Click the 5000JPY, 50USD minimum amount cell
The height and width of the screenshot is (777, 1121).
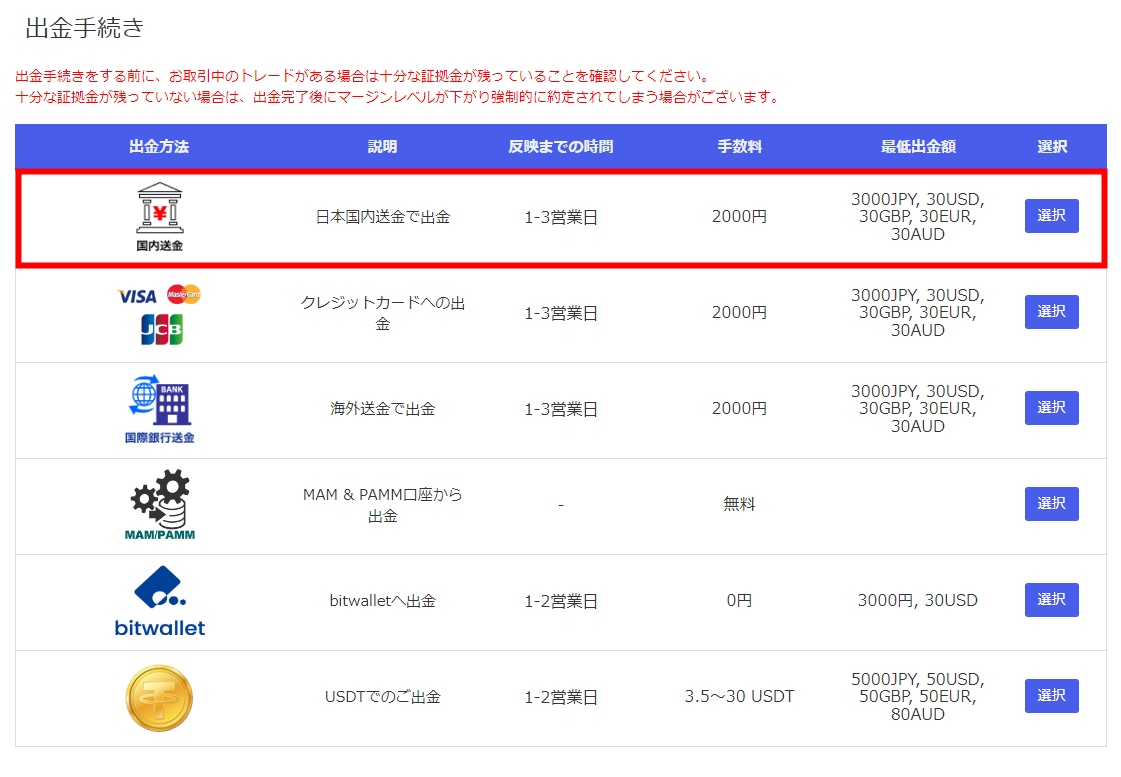point(918,696)
